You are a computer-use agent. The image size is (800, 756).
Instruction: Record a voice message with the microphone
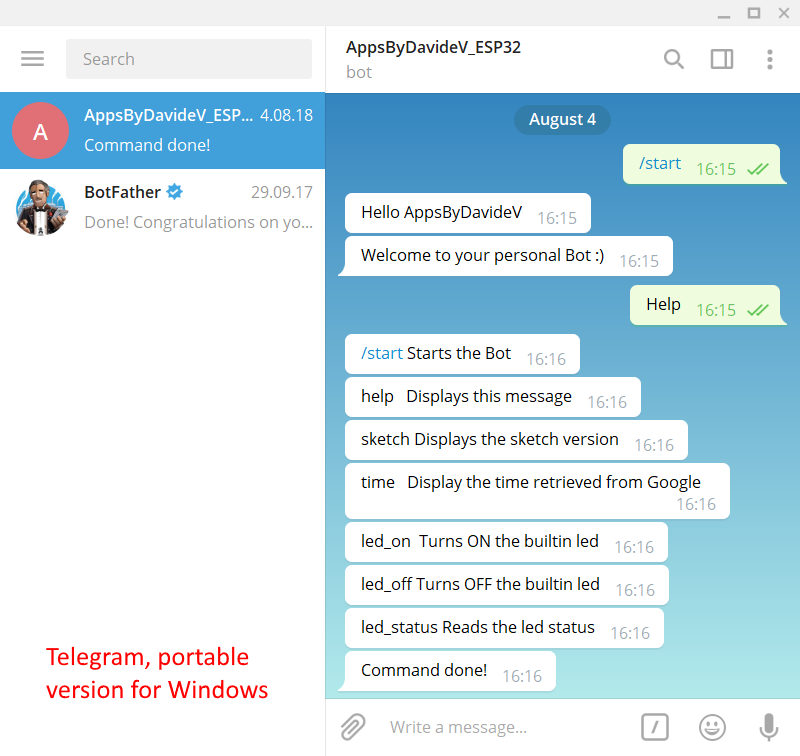pos(768,727)
